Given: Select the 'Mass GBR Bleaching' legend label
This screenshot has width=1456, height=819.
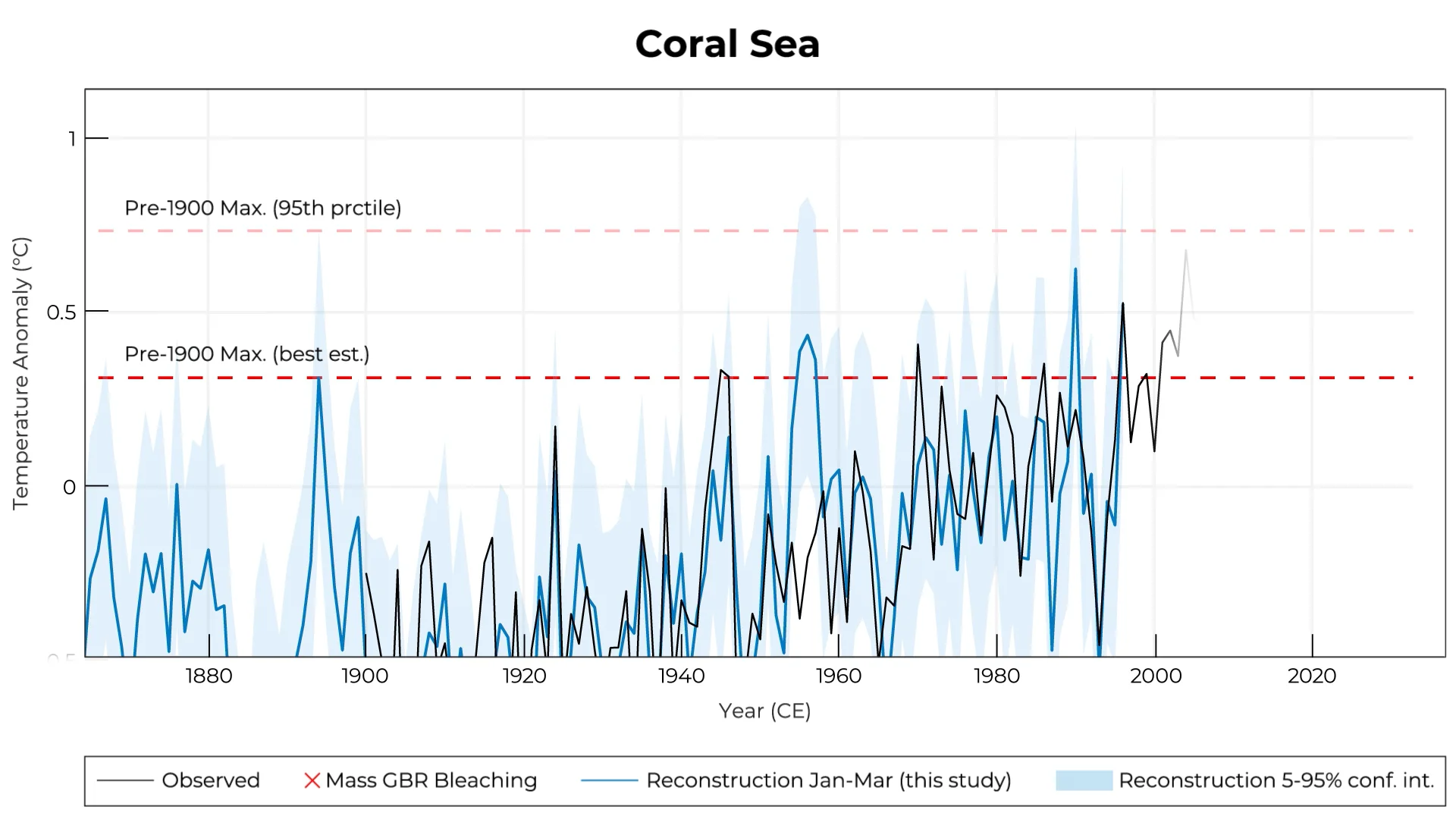Looking at the screenshot, I should point(431,780).
